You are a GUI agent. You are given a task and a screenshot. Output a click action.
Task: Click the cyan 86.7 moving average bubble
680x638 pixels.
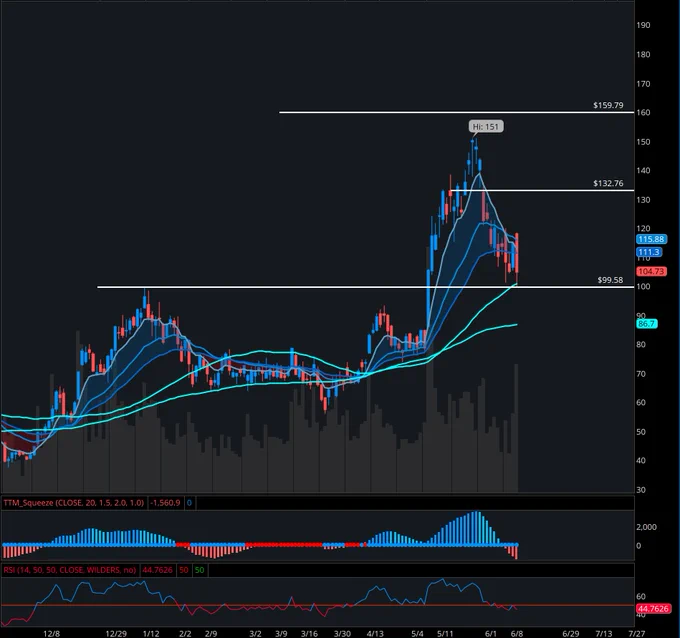coord(647,324)
